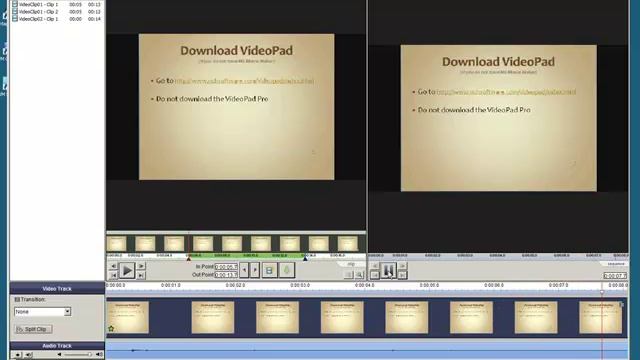Screen dimensions: 640x360
Task: Step back one frame in clip preview
Action: click(x=113, y=266)
